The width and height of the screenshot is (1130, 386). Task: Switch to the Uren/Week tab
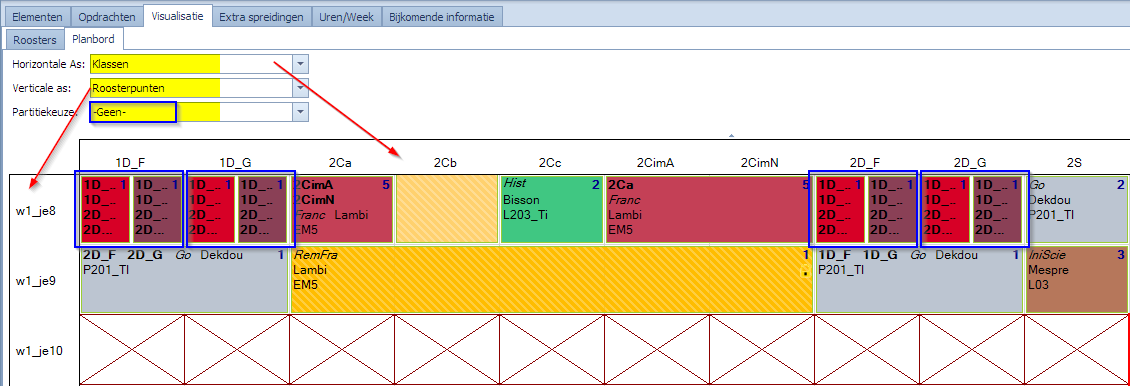tap(347, 17)
